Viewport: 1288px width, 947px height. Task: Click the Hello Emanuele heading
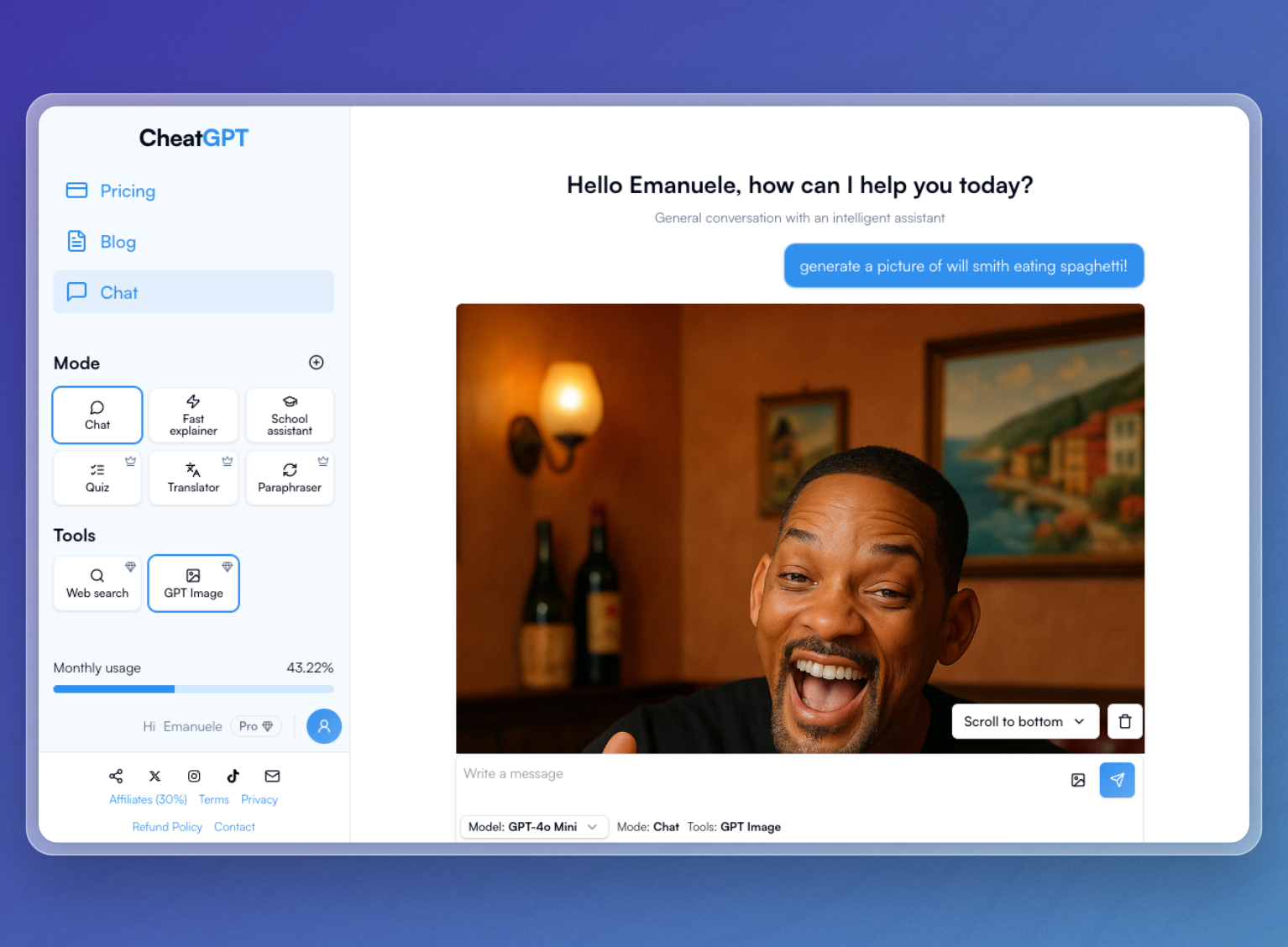799,186
